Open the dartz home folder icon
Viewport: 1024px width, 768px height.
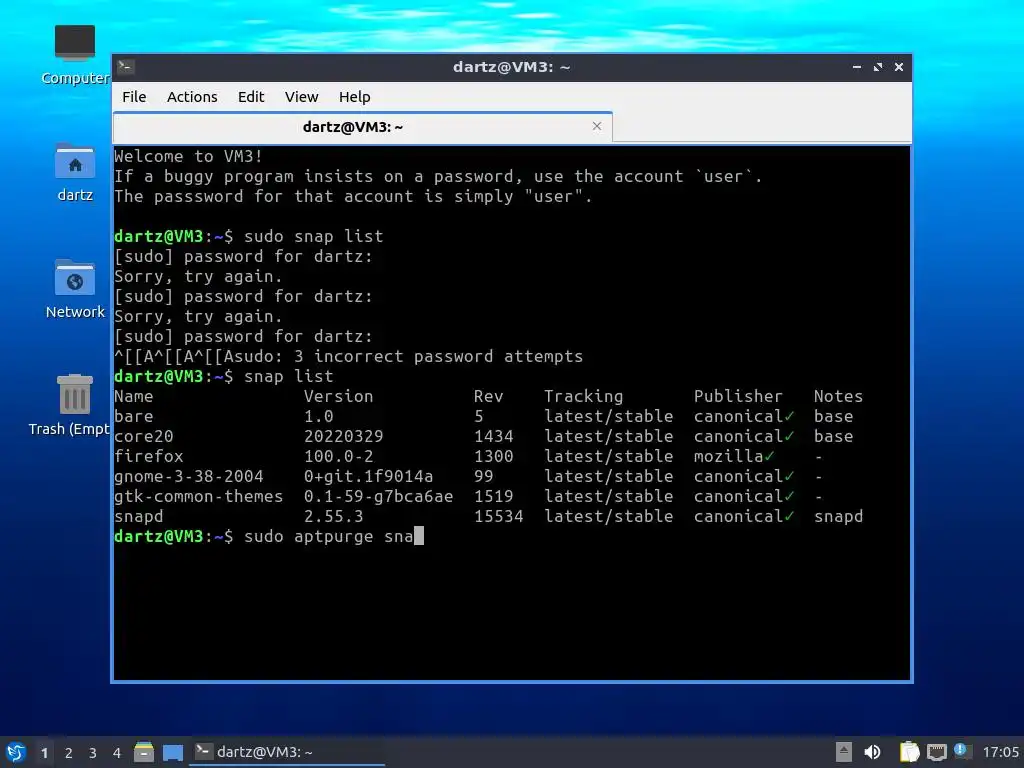[74, 172]
